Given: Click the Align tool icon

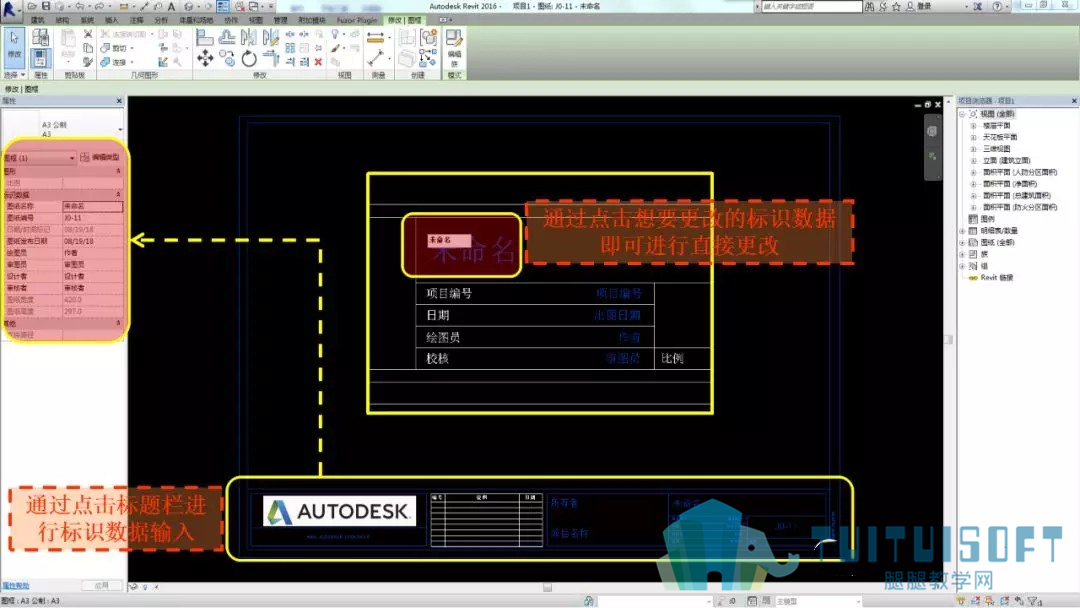Looking at the screenshot, I should click(x=205, y=37).
